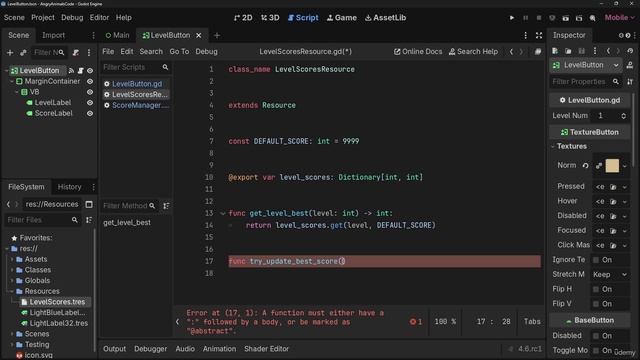Image resolution: width=640 pixels, height=360 pixels.
Task: Open signals icon on LevelButton node
Action: click(x=71, y=71)
